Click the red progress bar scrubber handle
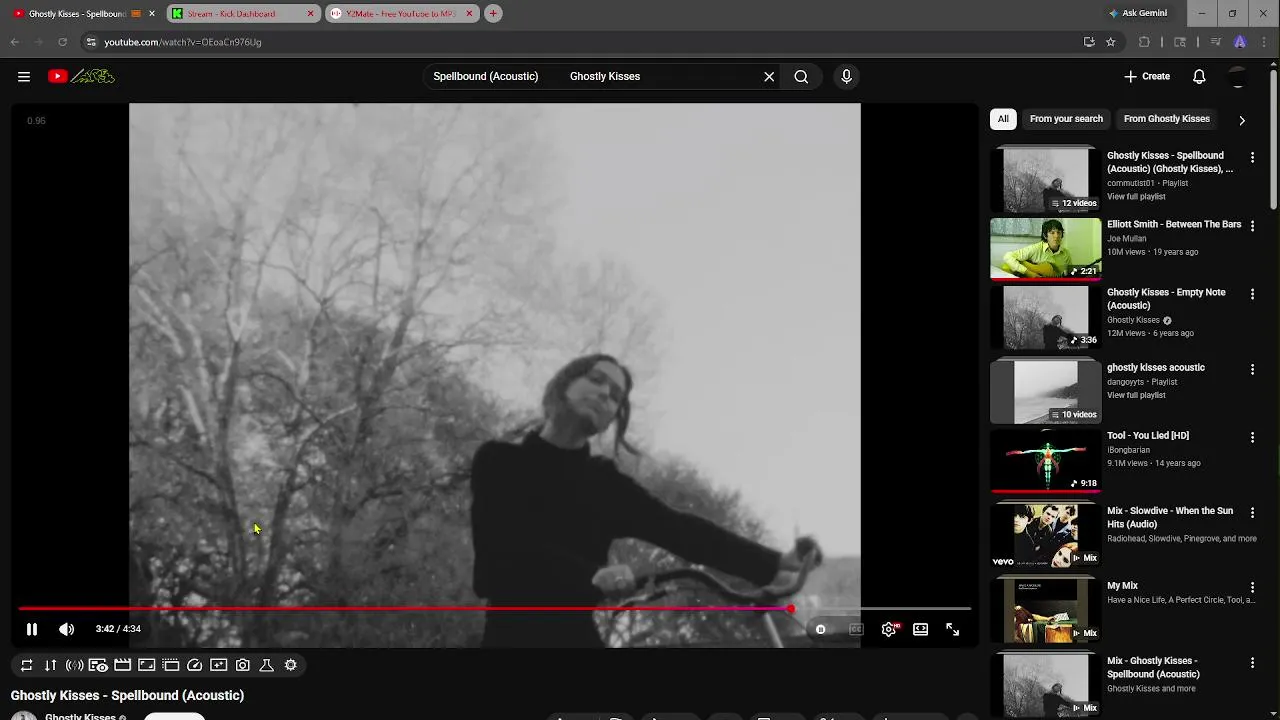This screenshot has height=720, width=1280. tap(790, 608)
